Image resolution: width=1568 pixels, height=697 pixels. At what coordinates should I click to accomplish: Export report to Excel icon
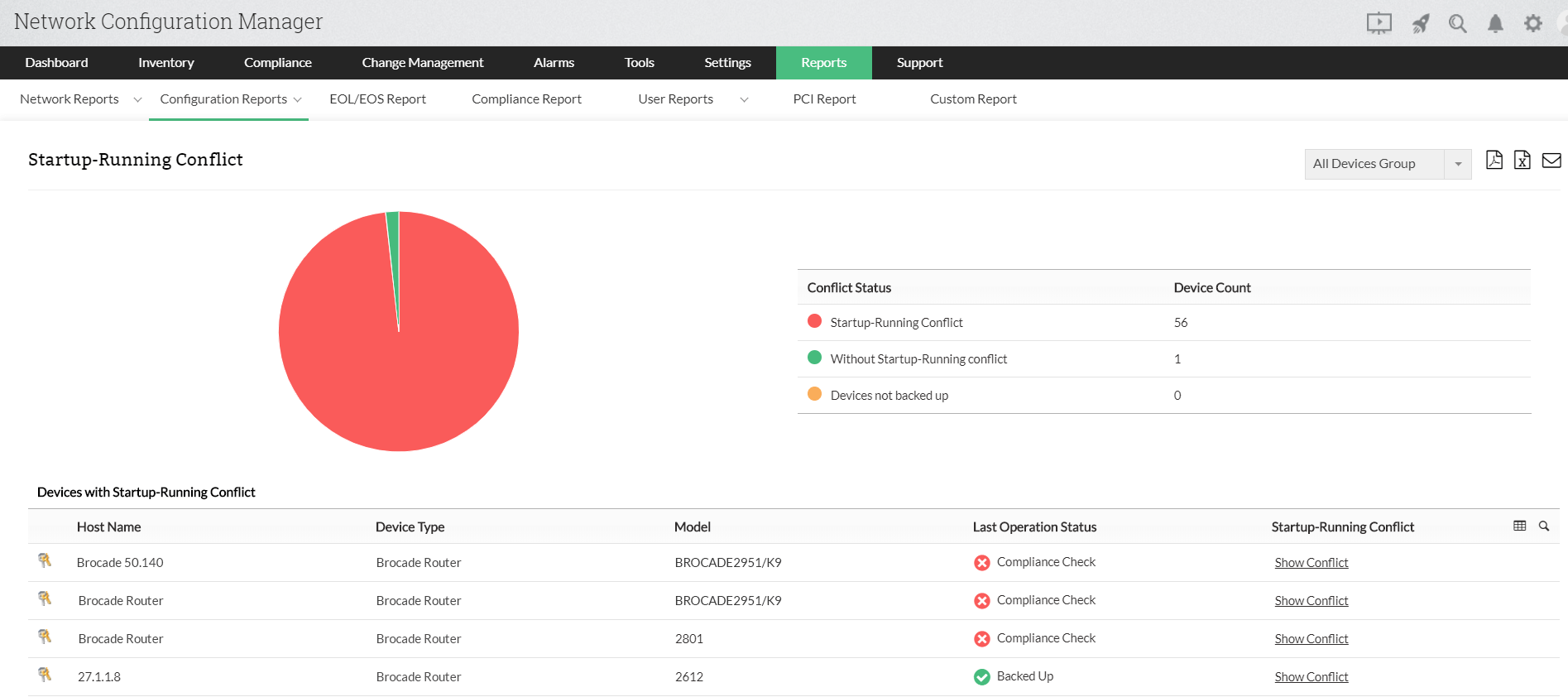pos(1522,161)
